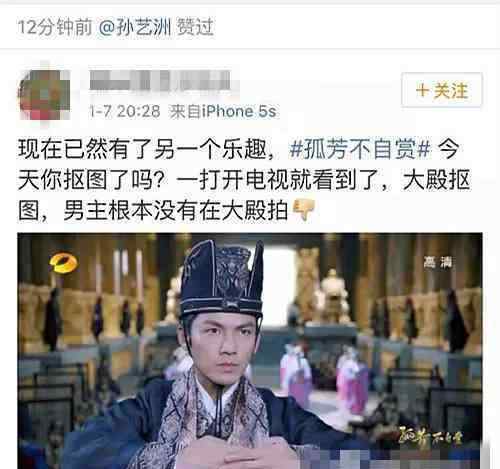Click the black official hat in the image

tap(222, 279)
